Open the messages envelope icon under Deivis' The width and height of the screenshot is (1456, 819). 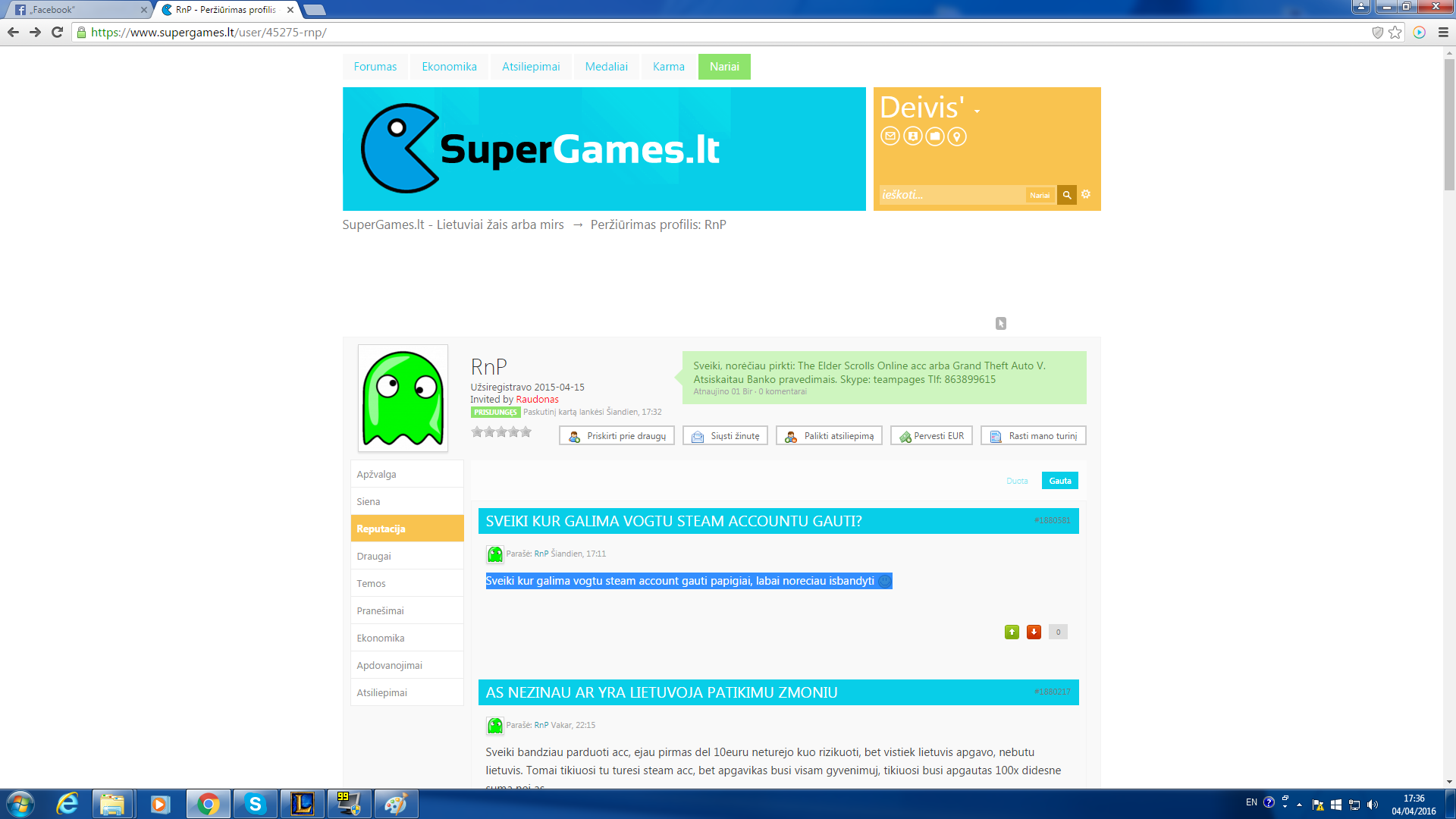890,136
